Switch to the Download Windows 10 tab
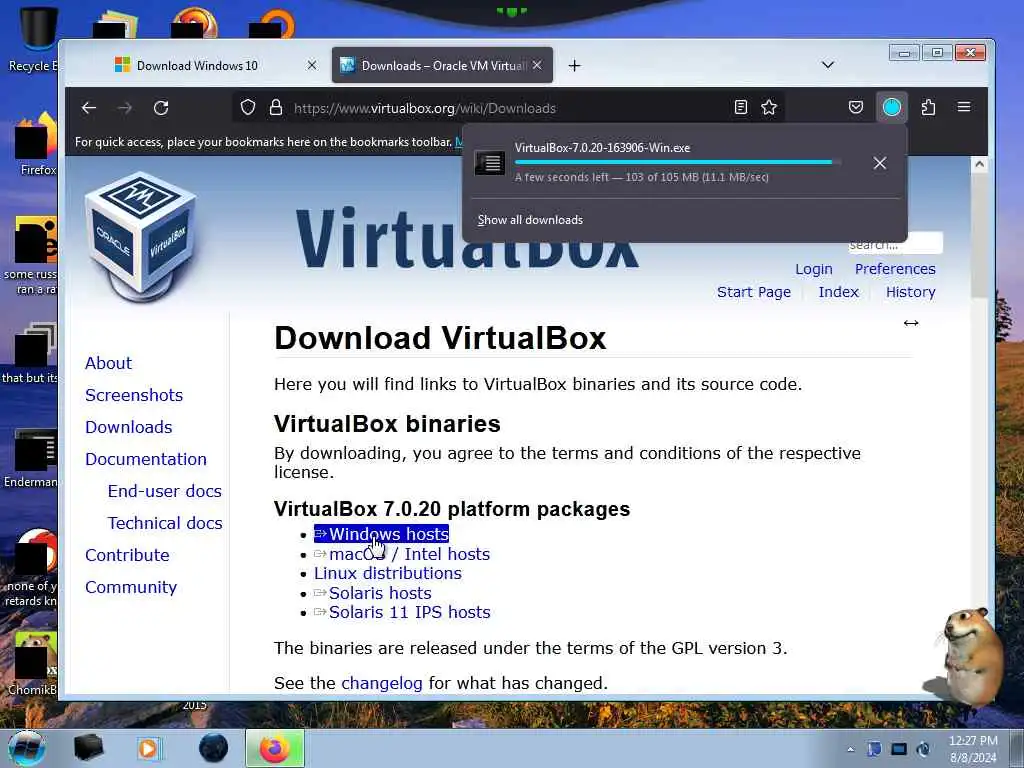The image size is (1024, 768). (197, 65)
